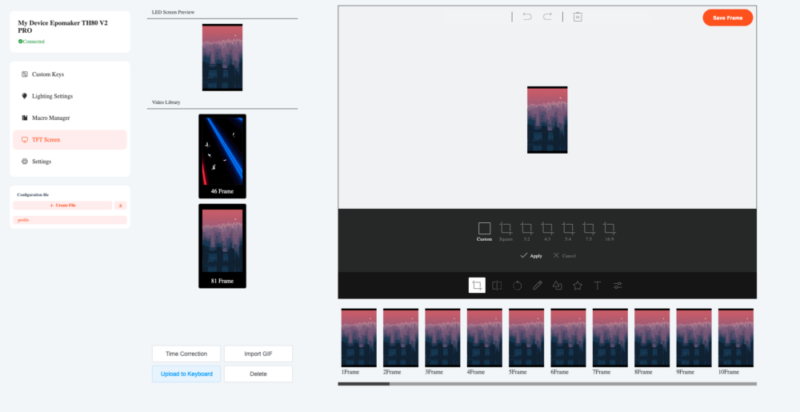
Task: Select the Draw pencil tool
Action: (537, 285)
